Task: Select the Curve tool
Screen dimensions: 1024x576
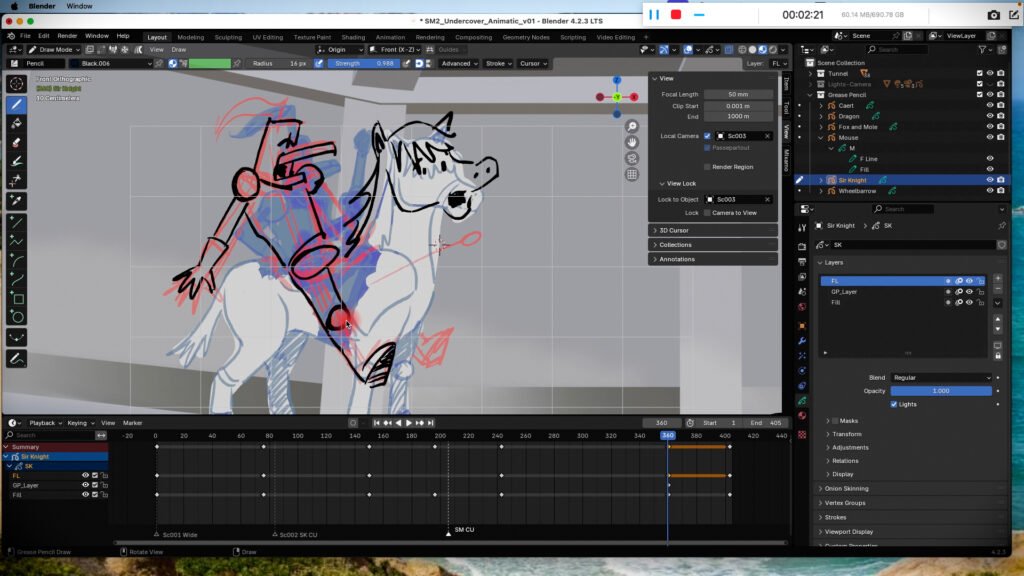Action: pyautogui.click(x=17, y=280)
